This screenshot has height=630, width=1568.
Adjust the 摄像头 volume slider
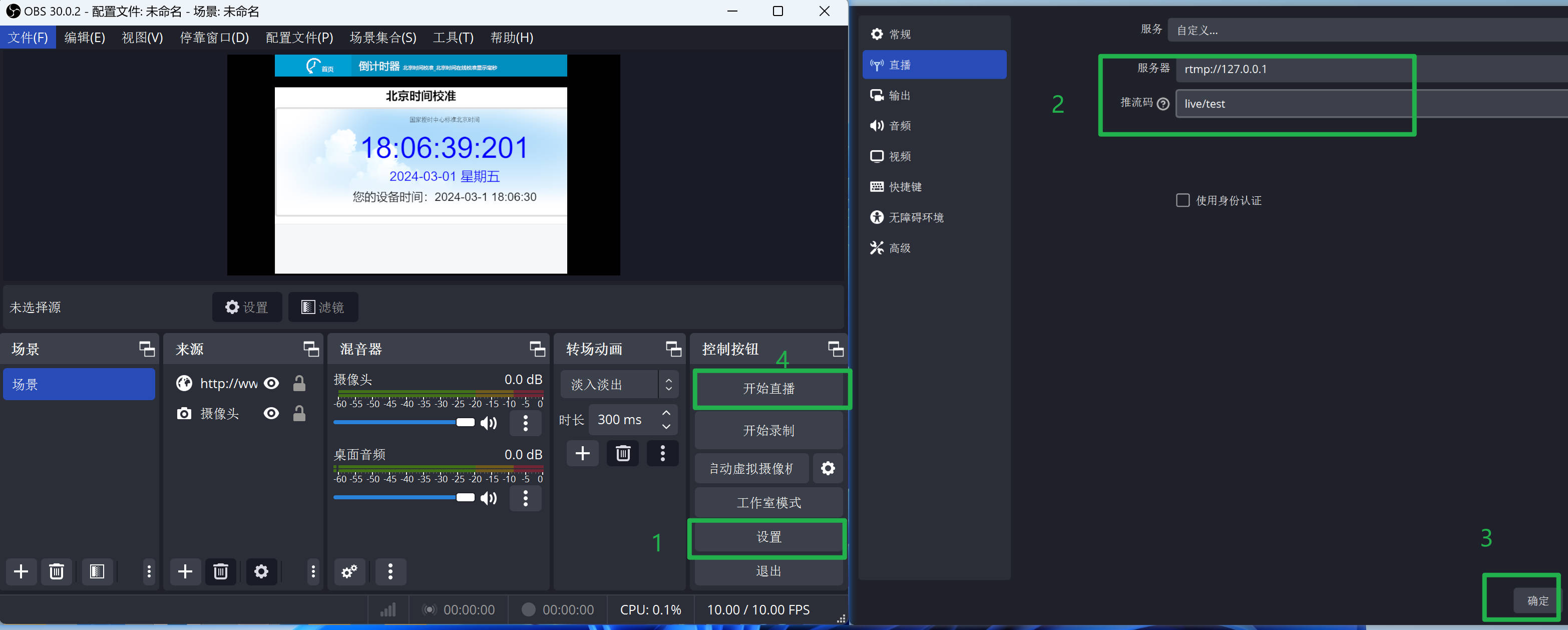coord(404,423)
